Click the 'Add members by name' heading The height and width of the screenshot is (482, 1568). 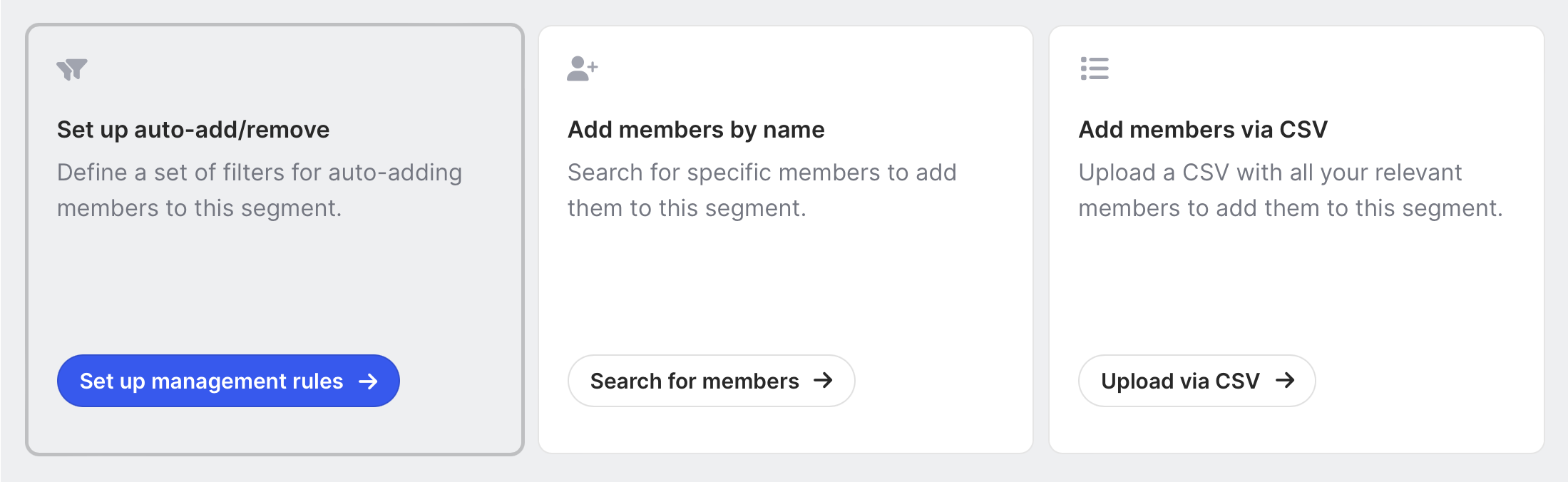(x=696, y=130)
